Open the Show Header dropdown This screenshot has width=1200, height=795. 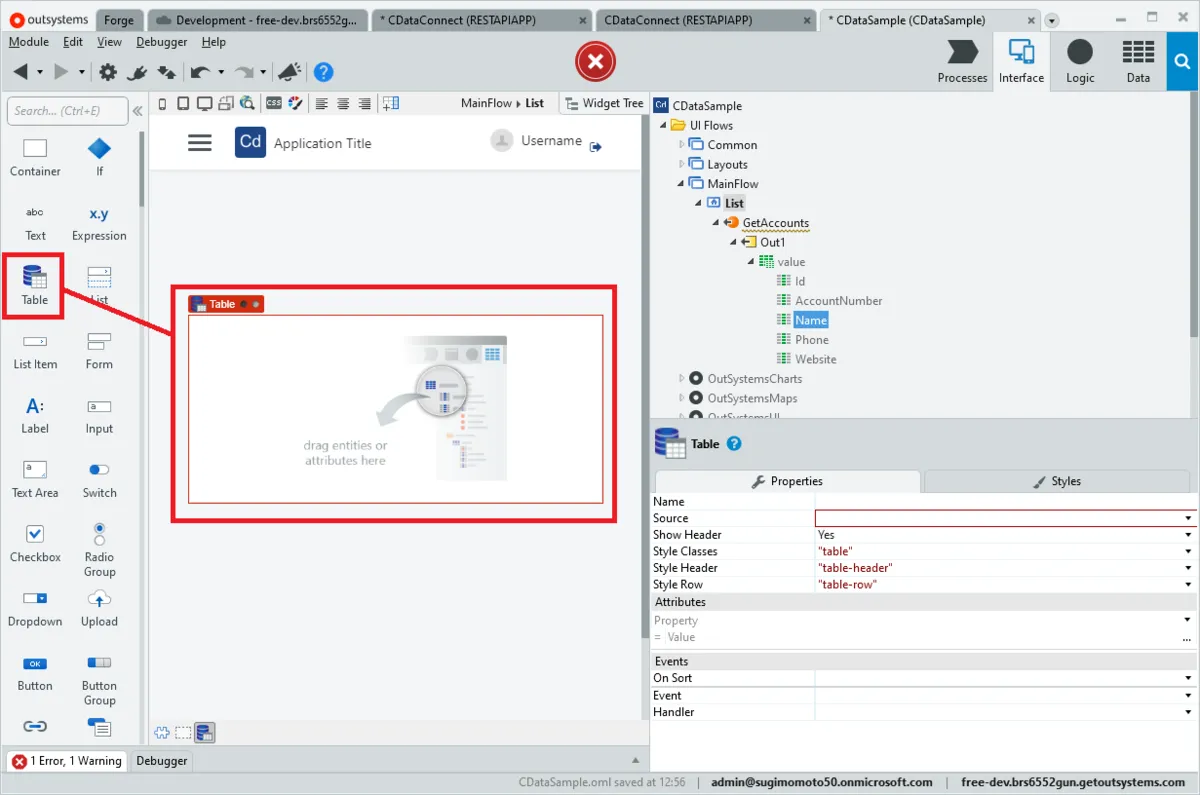(x=1188, y=535)
